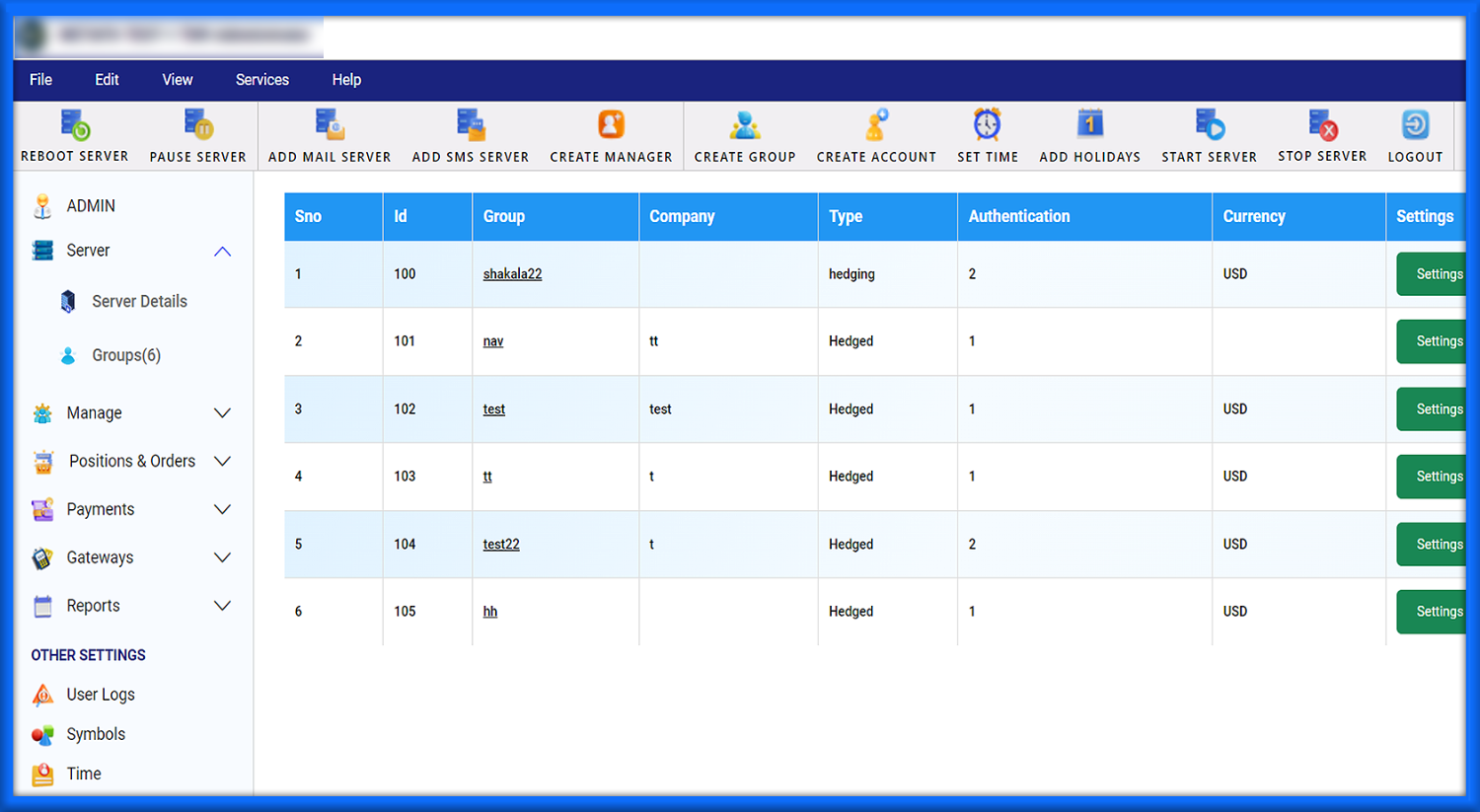Expand the Payments section
This screenshot has height=812, width=1480.
(101, 509)
